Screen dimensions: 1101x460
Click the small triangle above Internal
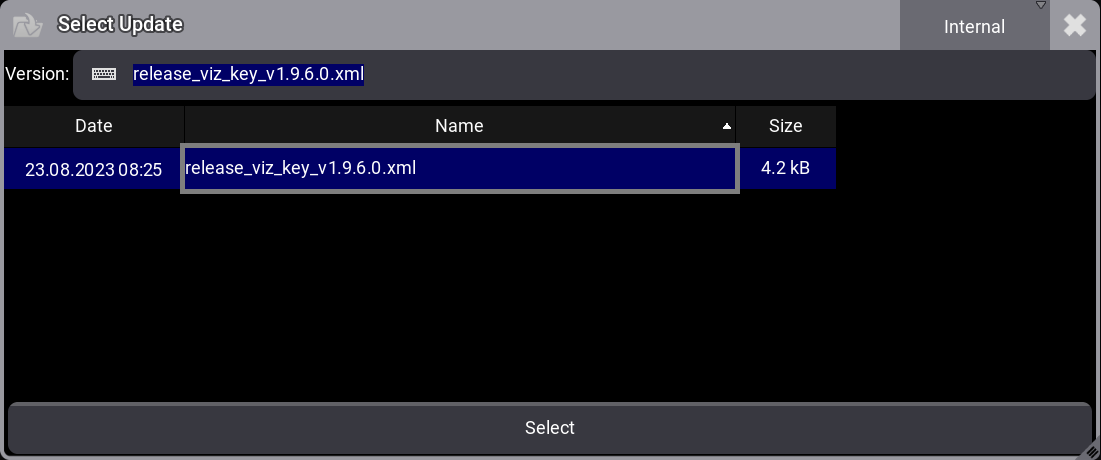(1040, 6)
